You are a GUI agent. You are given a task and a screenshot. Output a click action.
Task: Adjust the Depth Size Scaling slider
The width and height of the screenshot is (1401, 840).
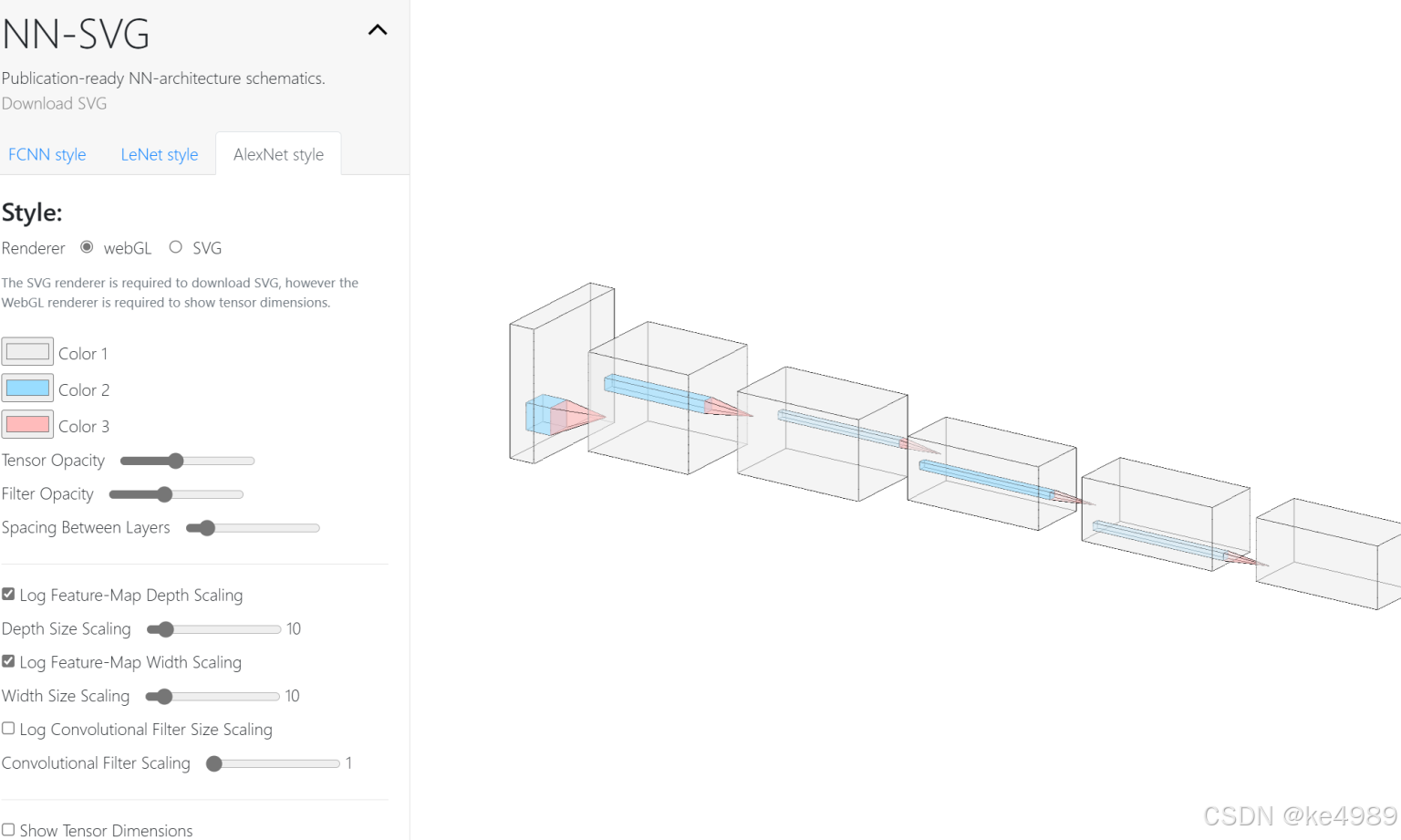pyautogui.click(x=213, y=629)
